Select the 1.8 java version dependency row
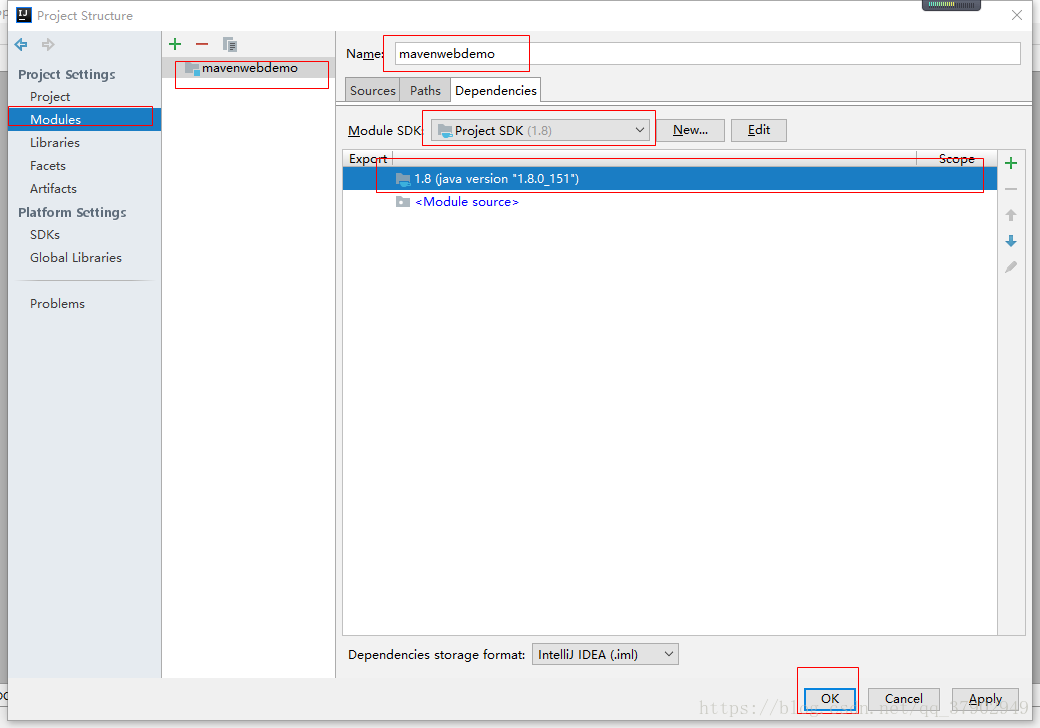The image size is (1040, 728). (x=669, y=178)
